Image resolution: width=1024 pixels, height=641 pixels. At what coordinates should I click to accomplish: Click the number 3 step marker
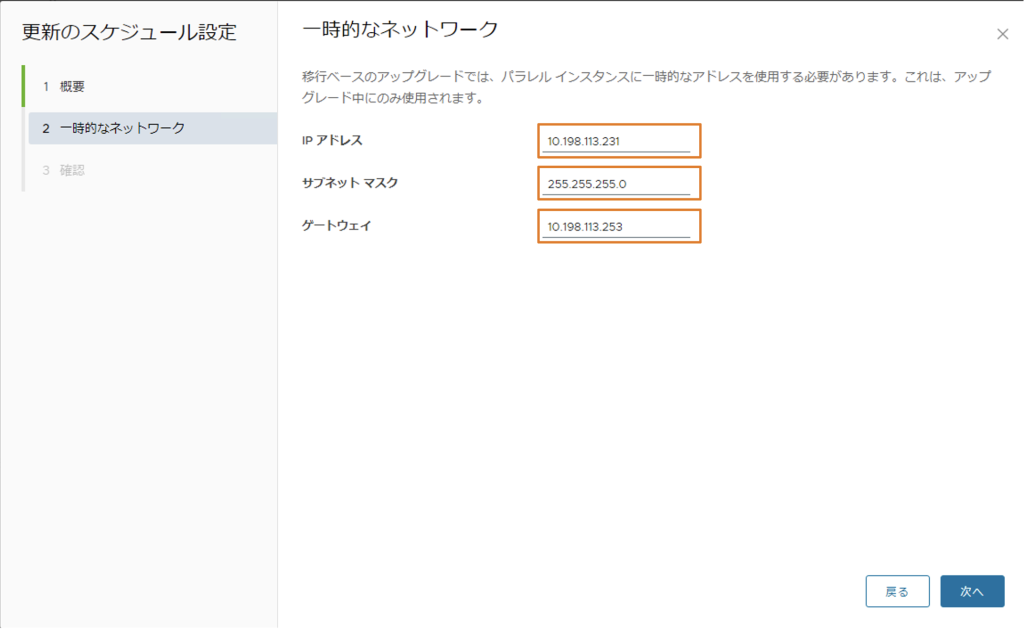point(46,170)
